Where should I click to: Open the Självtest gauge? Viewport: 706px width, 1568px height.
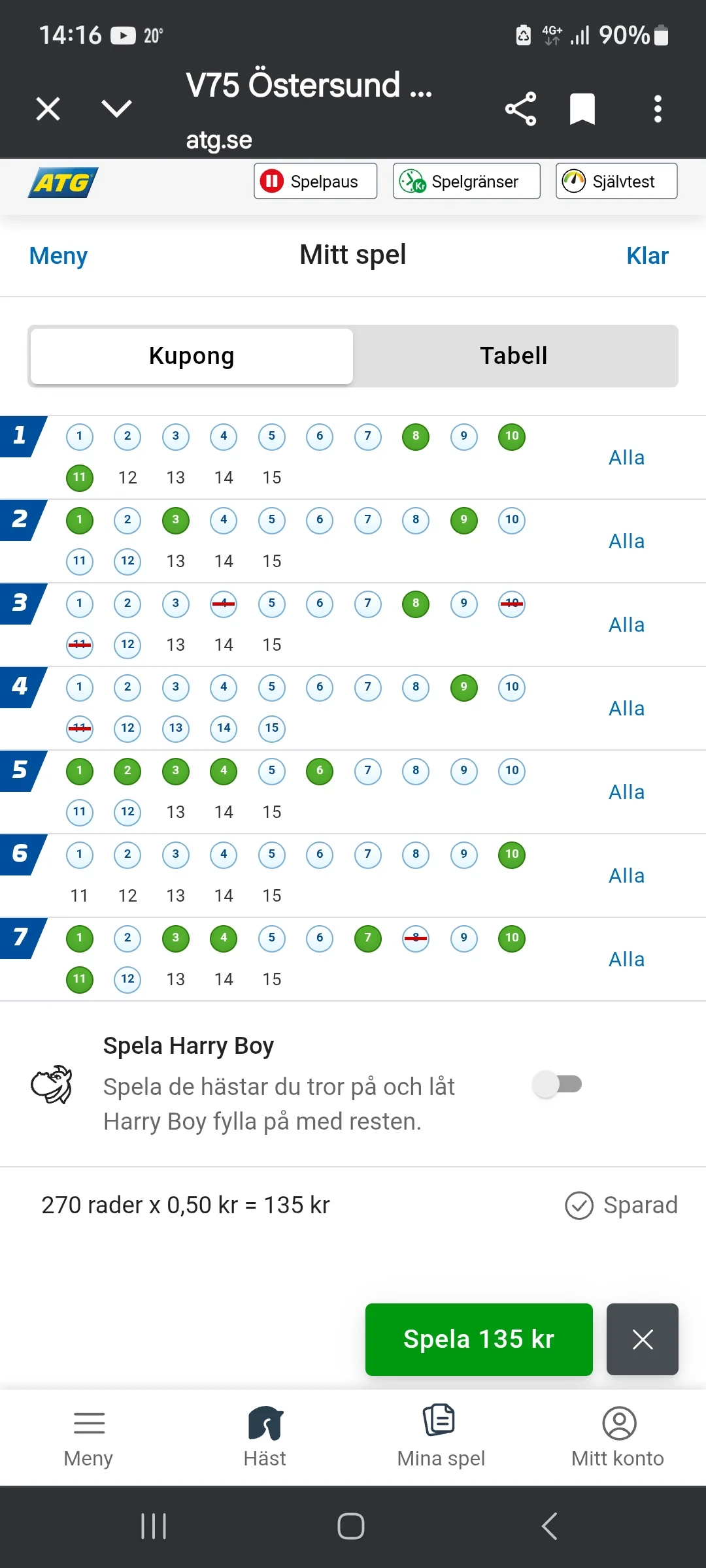click(616, 181)
